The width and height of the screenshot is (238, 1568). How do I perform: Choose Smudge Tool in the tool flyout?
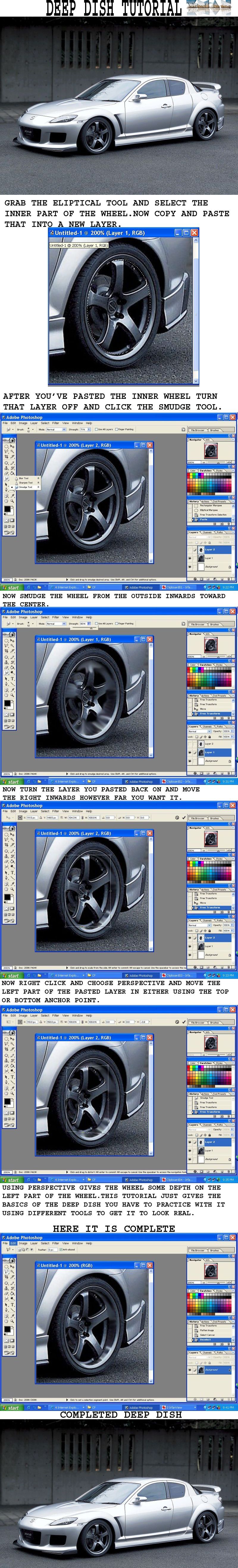[25, 487]
